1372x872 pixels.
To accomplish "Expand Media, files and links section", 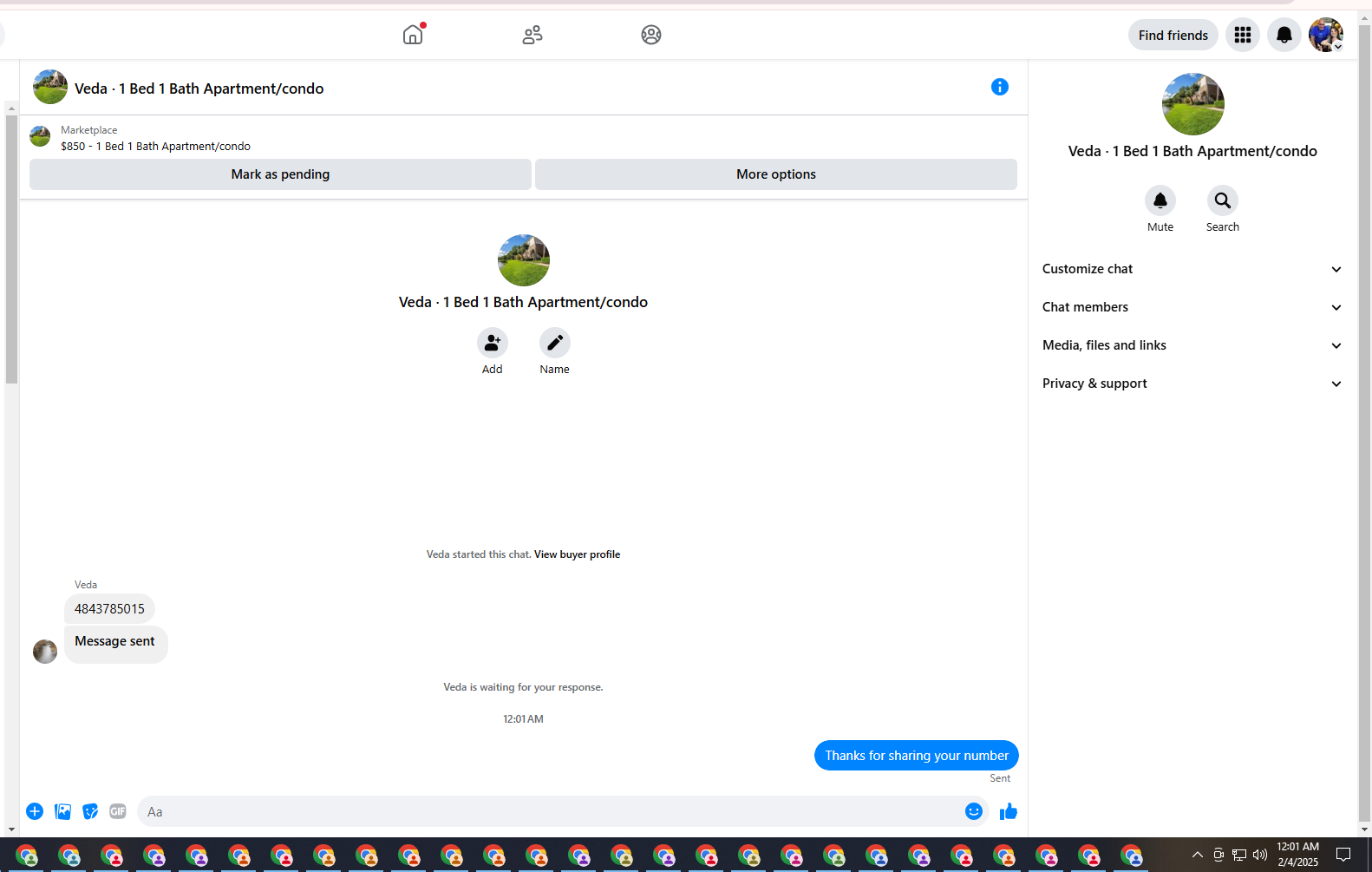I will 1192,345.
